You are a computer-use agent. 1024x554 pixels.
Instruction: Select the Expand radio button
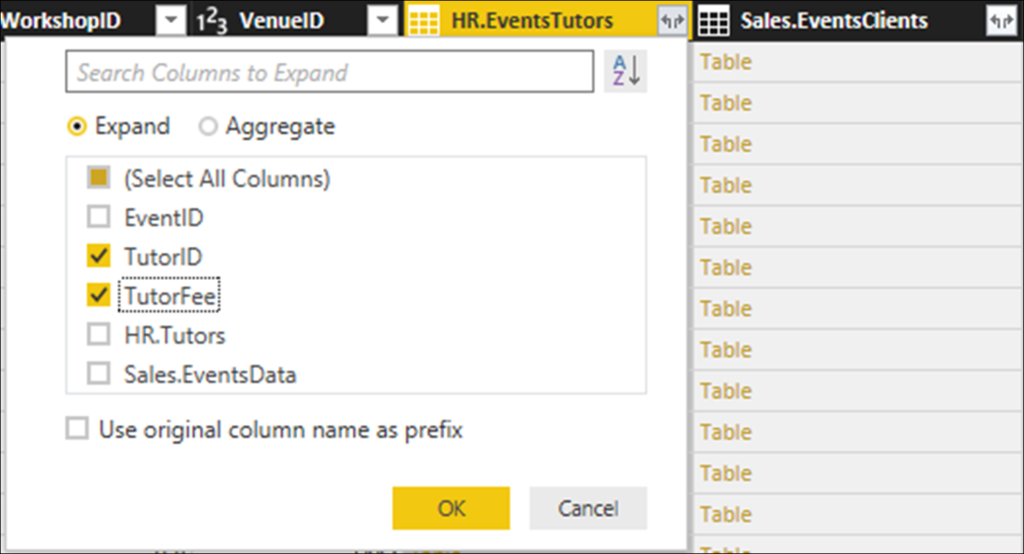coord(77,127)
